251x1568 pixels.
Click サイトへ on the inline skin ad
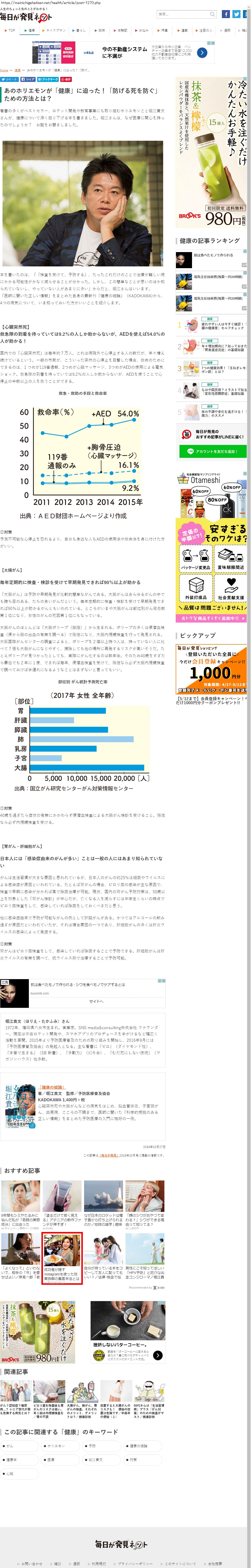pos(96,1001)
